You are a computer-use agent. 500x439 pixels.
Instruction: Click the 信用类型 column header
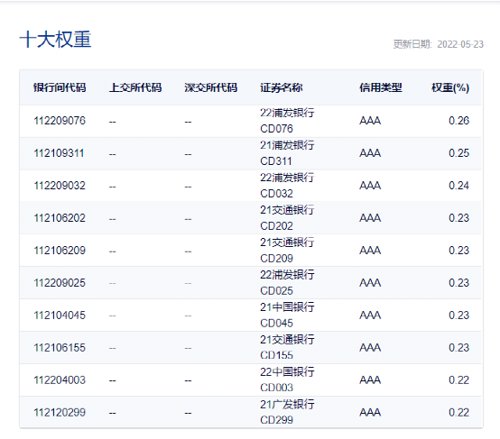(x=381, y=88)
